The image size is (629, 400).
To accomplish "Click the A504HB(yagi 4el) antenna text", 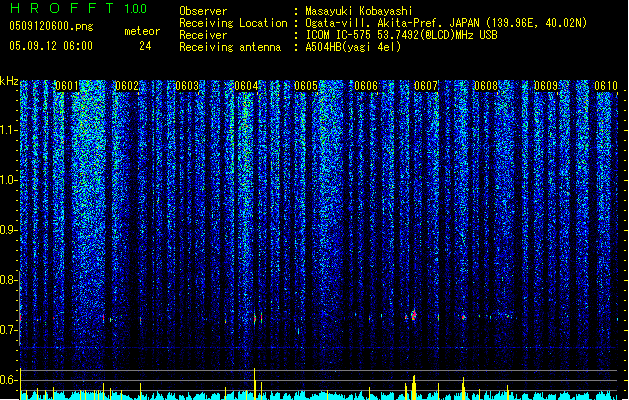I will 353,47.
